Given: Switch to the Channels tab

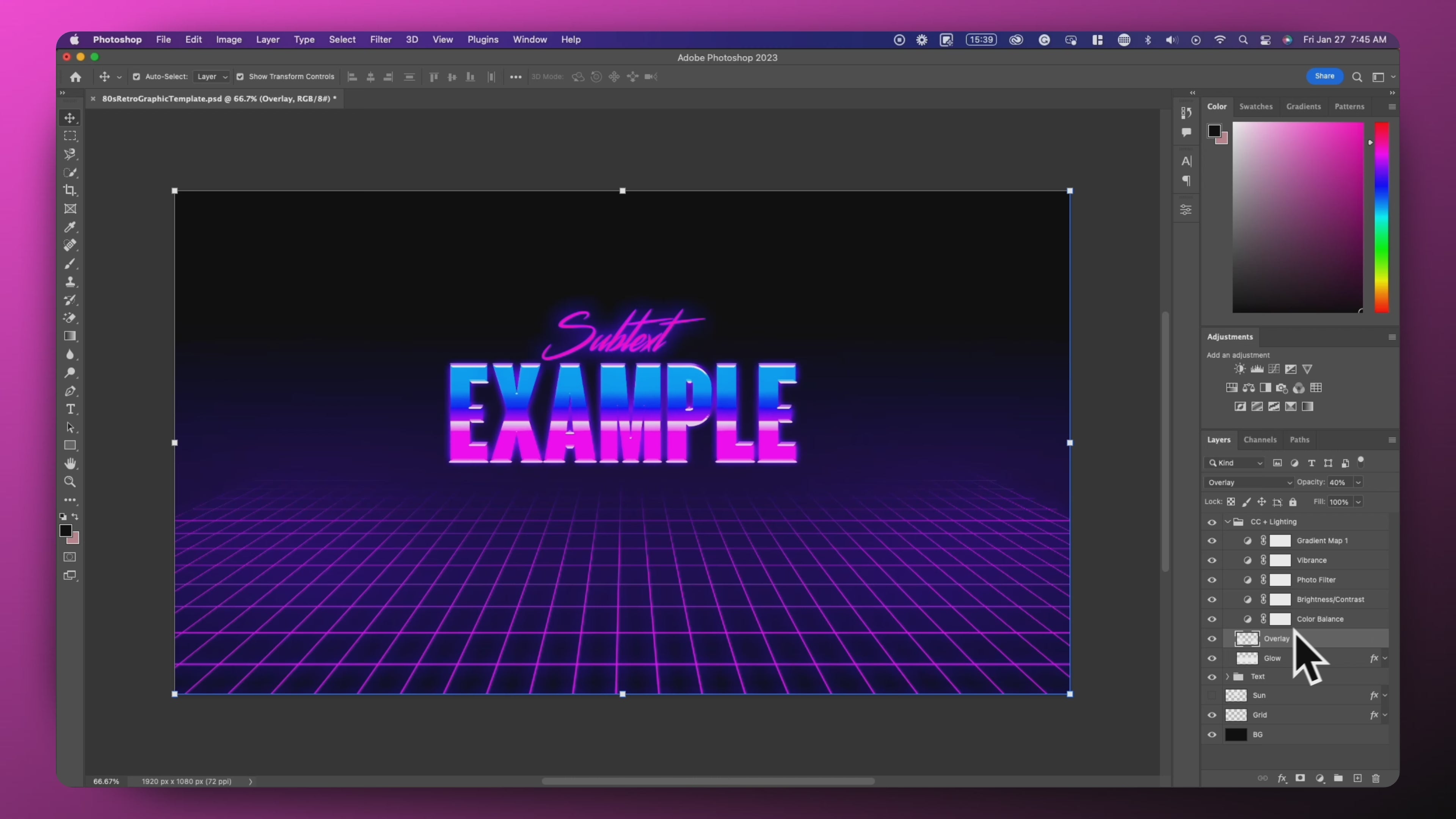Looking at the screenshot, I should coord(1260,440).
